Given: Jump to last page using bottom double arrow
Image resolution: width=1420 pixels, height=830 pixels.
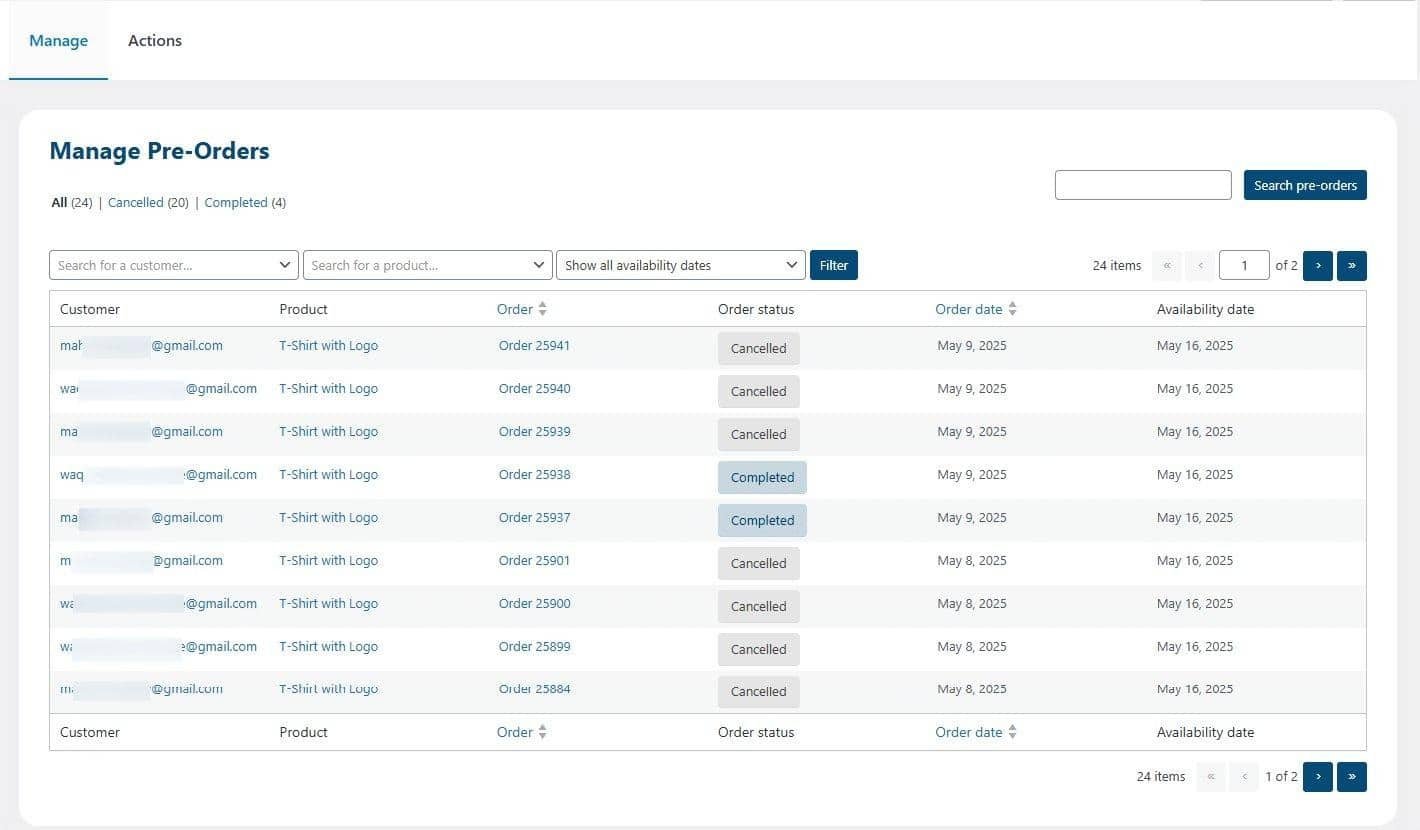Looking at the screenshot, I should [1352, 776].
